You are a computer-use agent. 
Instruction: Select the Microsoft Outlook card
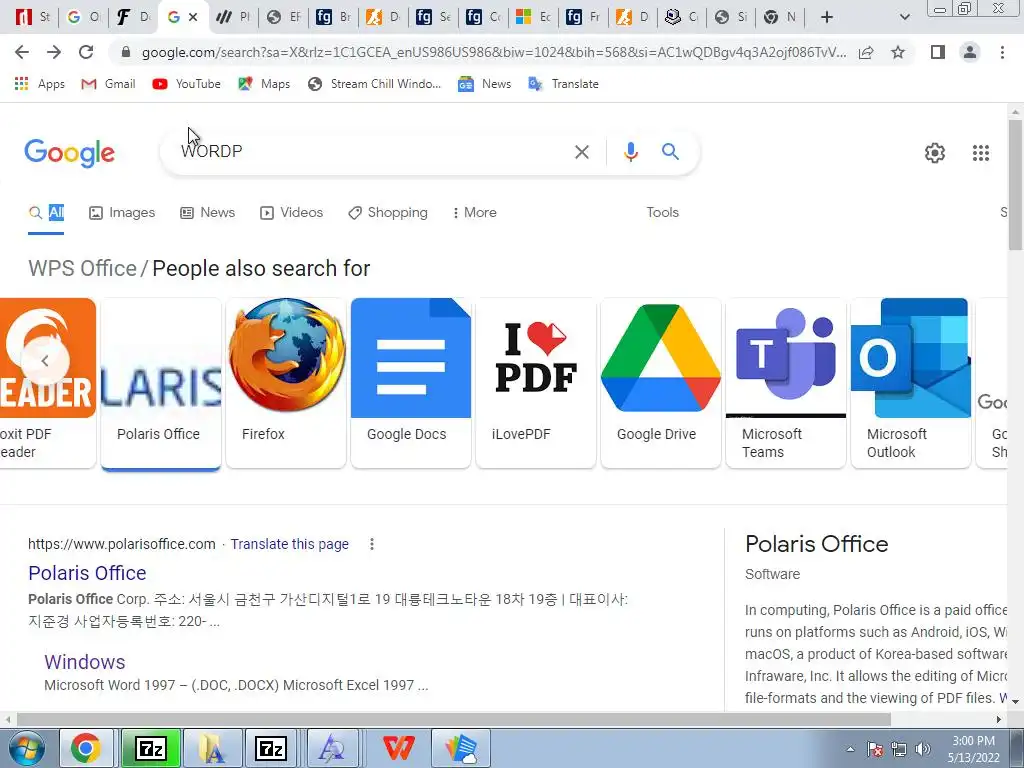[x=911, y=383]
